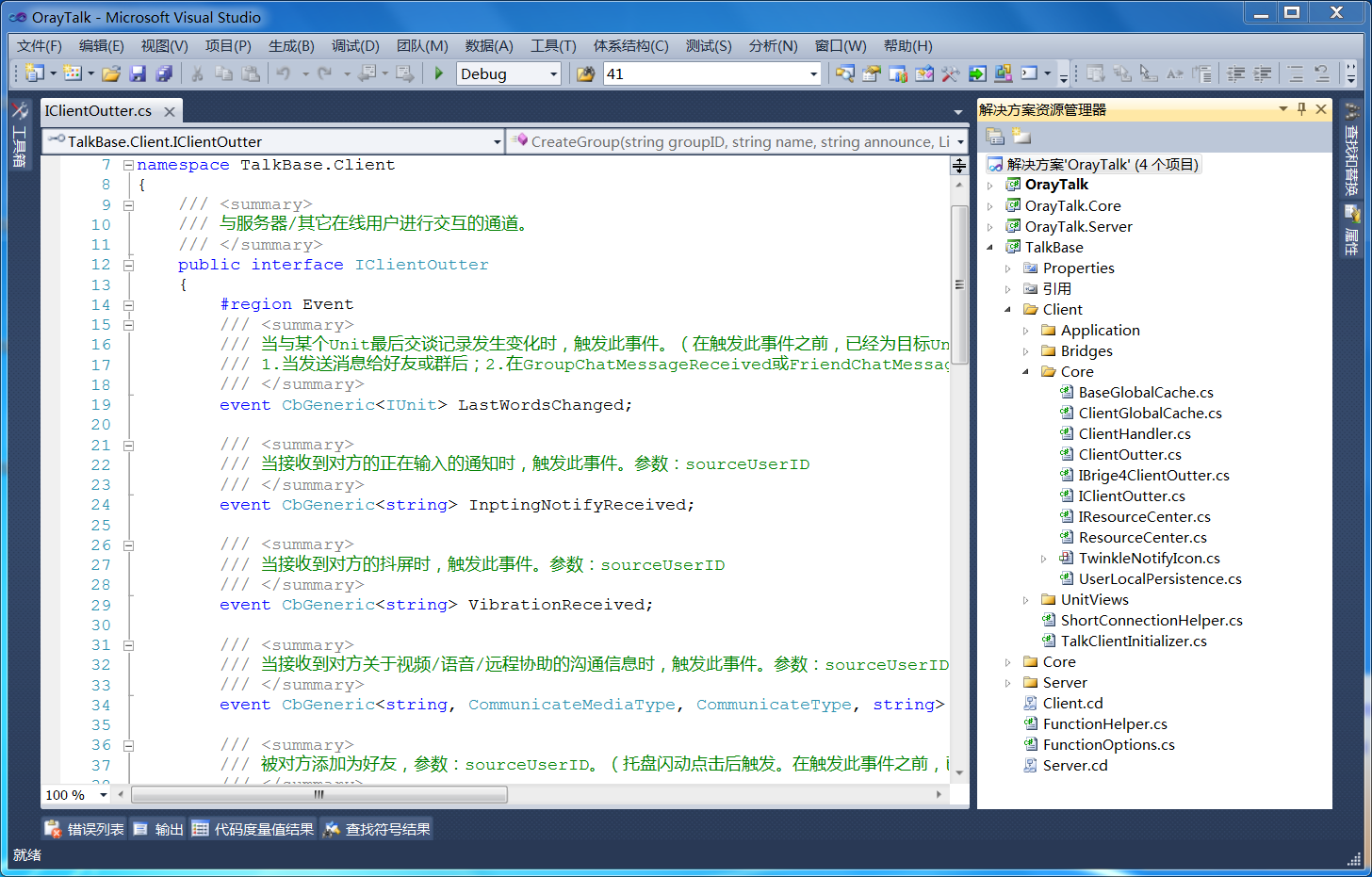Click the Start Debugging green play icon
The width and height of the screenshot is (1372, 877).
[439, 73]
